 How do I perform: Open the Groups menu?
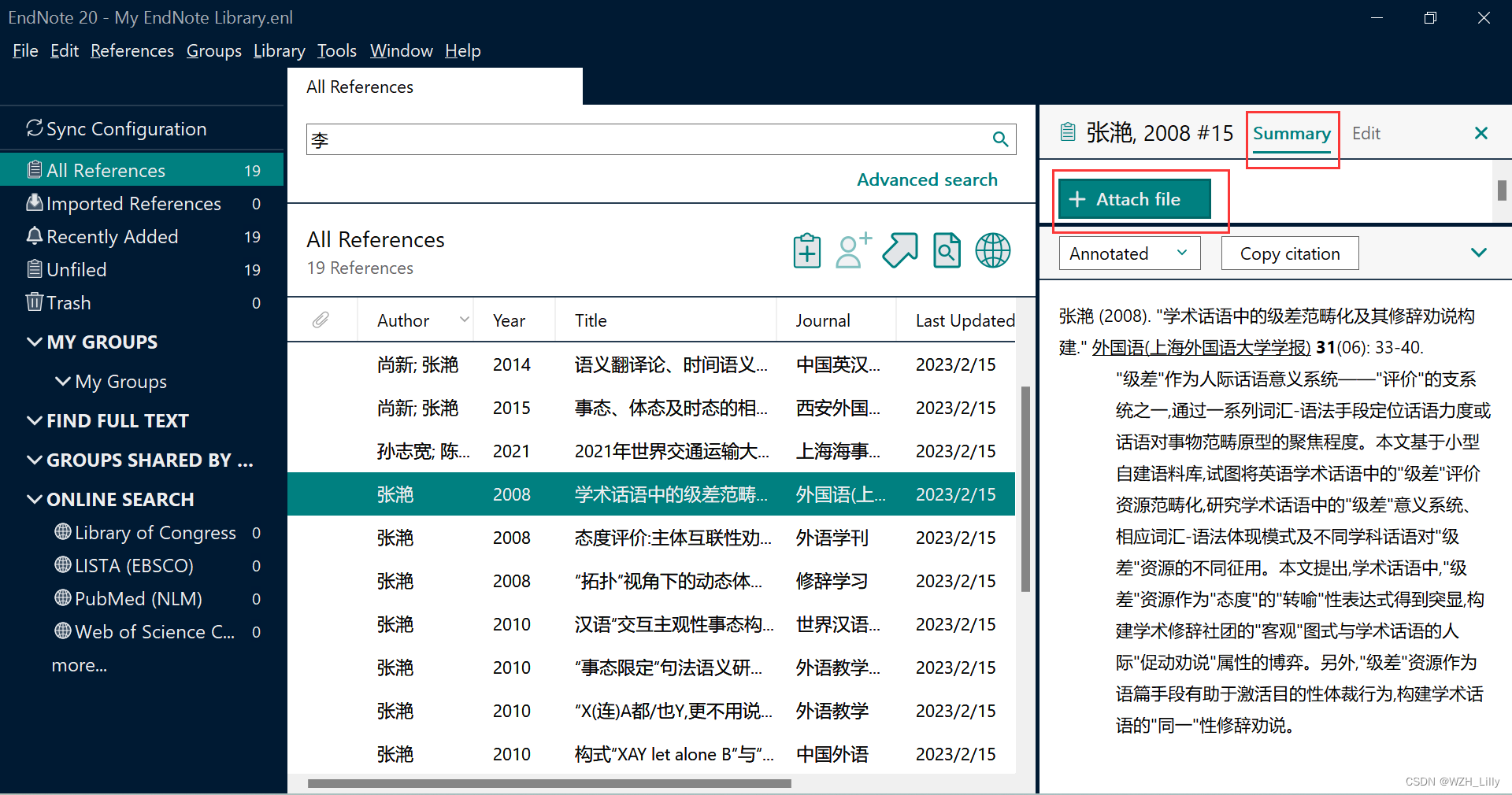click(x=214, y=50)
